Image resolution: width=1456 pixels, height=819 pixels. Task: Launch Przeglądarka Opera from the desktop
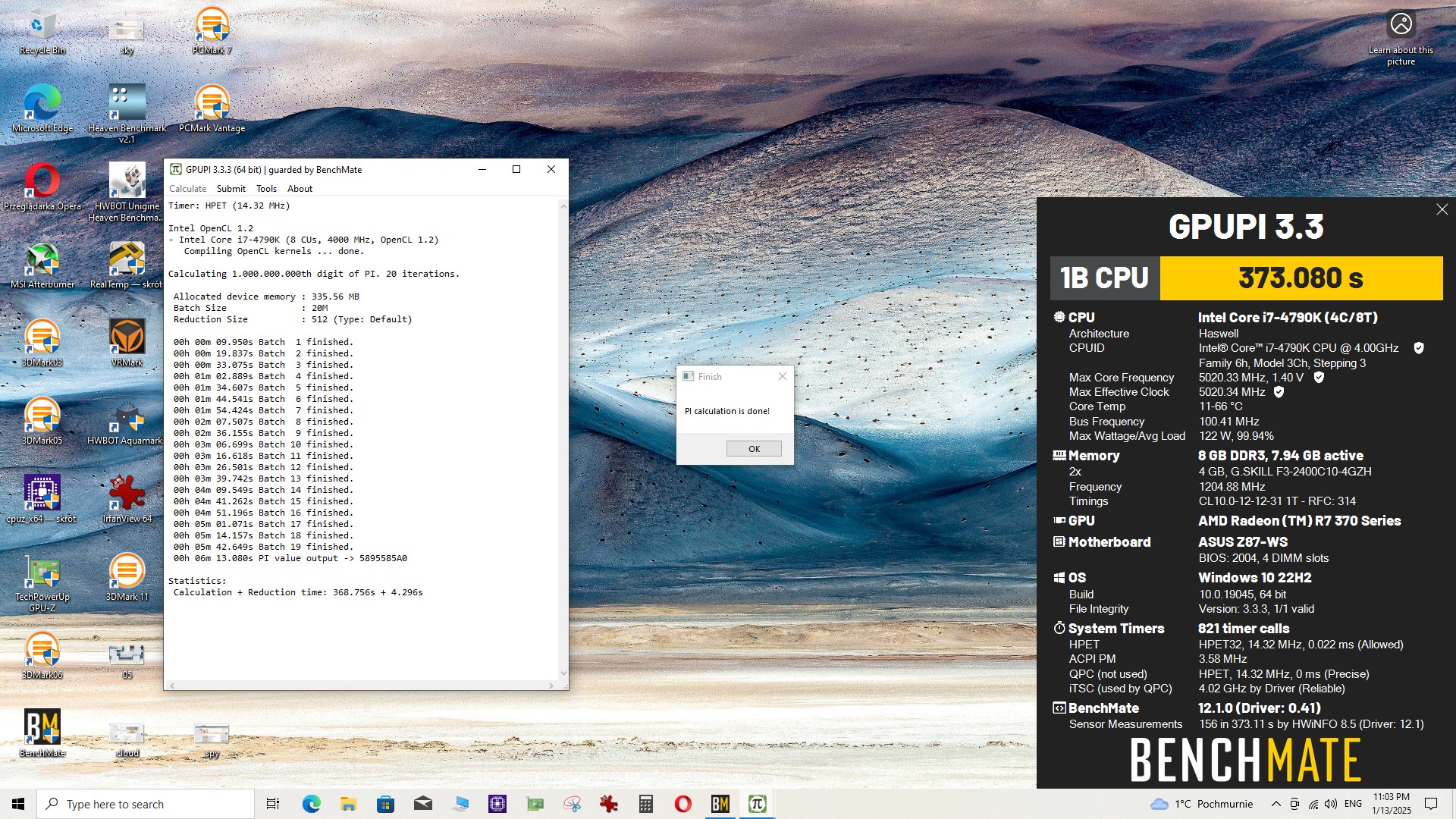[x=42, y=187]
